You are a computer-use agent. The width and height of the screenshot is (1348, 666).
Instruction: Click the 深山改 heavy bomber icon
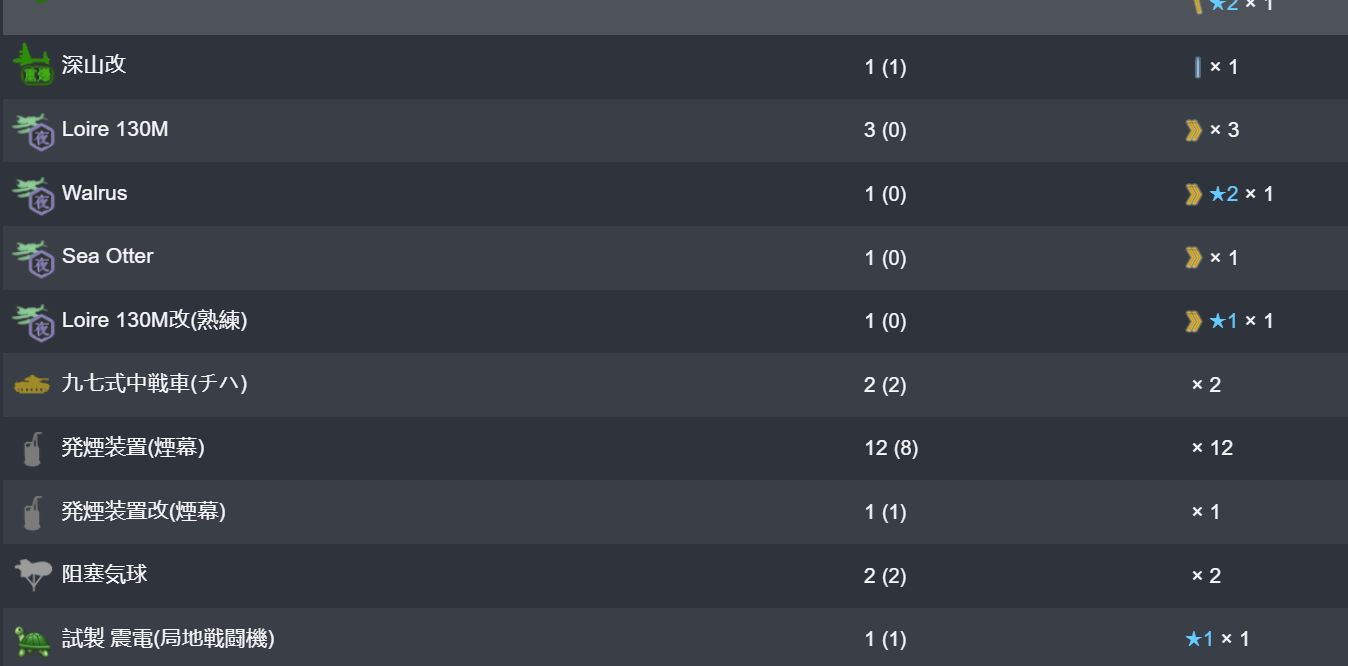[x=32, y=66]
